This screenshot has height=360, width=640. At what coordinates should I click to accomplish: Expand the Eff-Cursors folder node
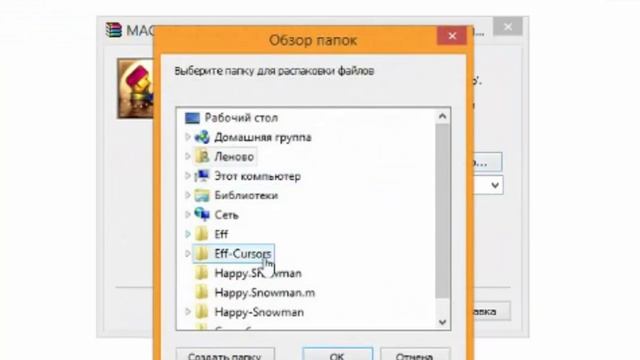point(188,254)
